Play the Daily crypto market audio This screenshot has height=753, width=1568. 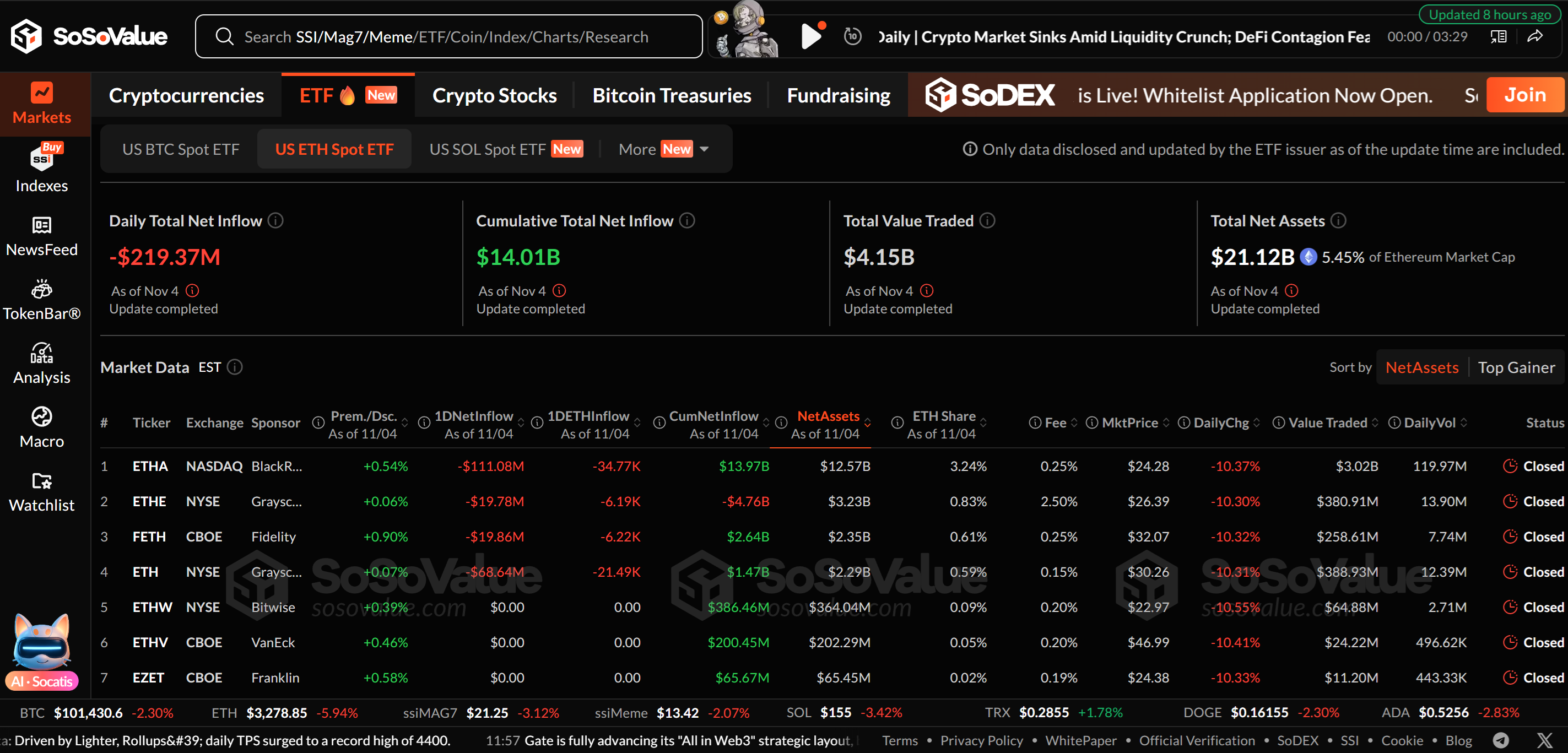[811, 36]
